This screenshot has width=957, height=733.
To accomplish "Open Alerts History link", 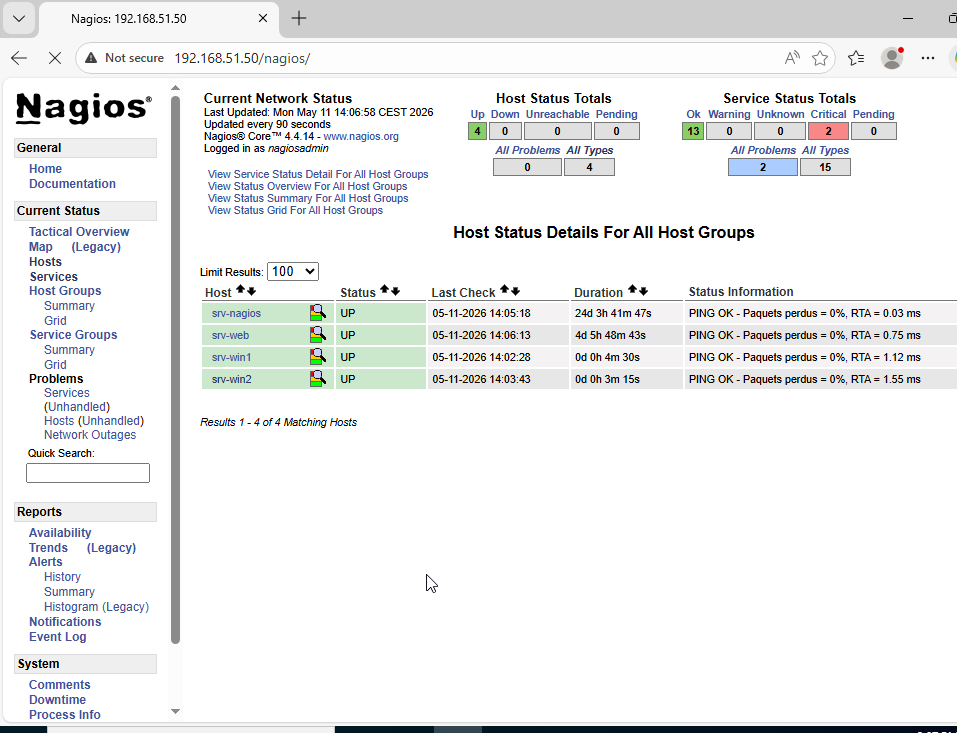I will coord(62,577).
